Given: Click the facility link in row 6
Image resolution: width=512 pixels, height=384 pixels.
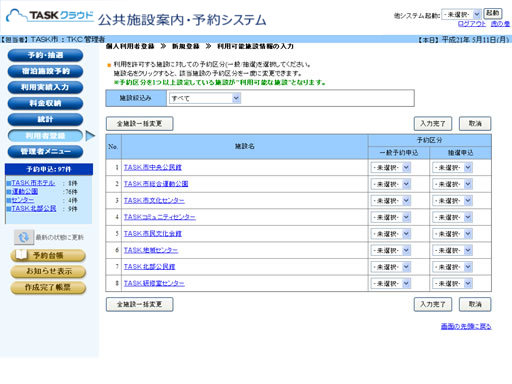Looking at the screenshot, I should click(151, 250).
